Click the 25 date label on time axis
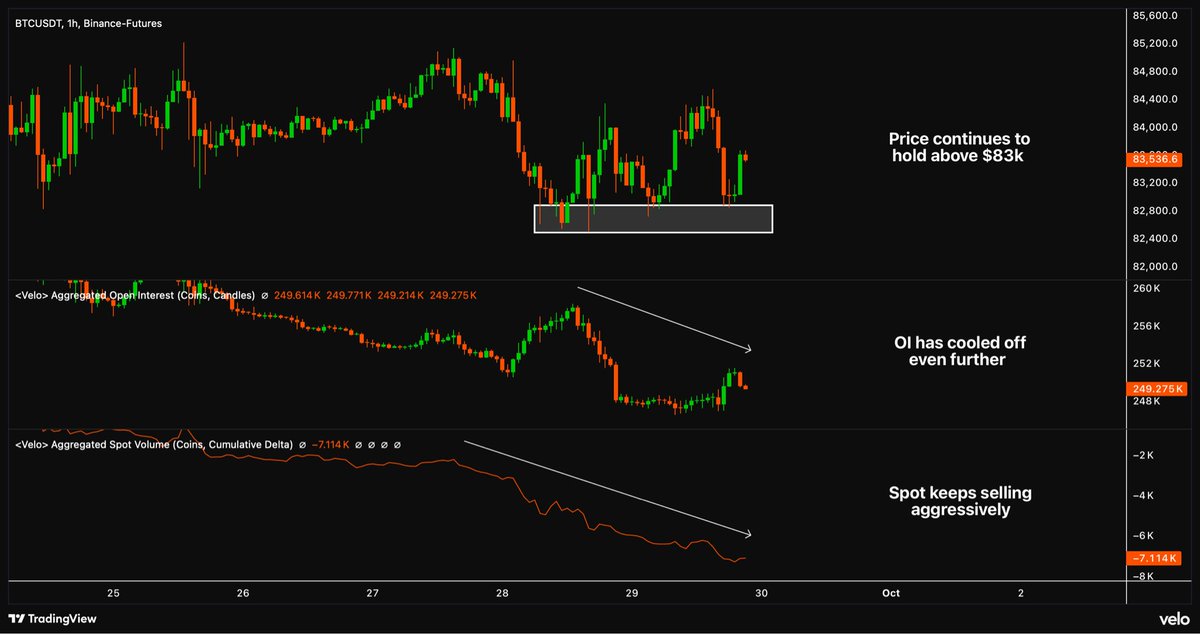Image resolution: width=1200 pixels, height=634 pixels. click(x=114, y=593)
